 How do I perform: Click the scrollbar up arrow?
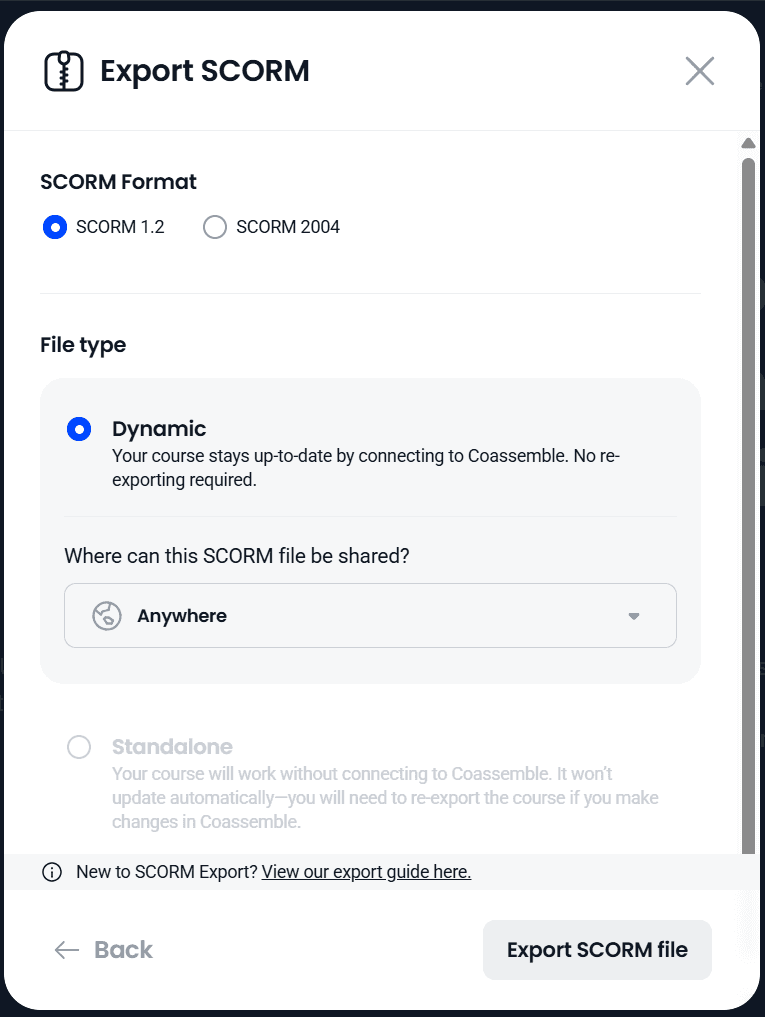coord(748,143)
